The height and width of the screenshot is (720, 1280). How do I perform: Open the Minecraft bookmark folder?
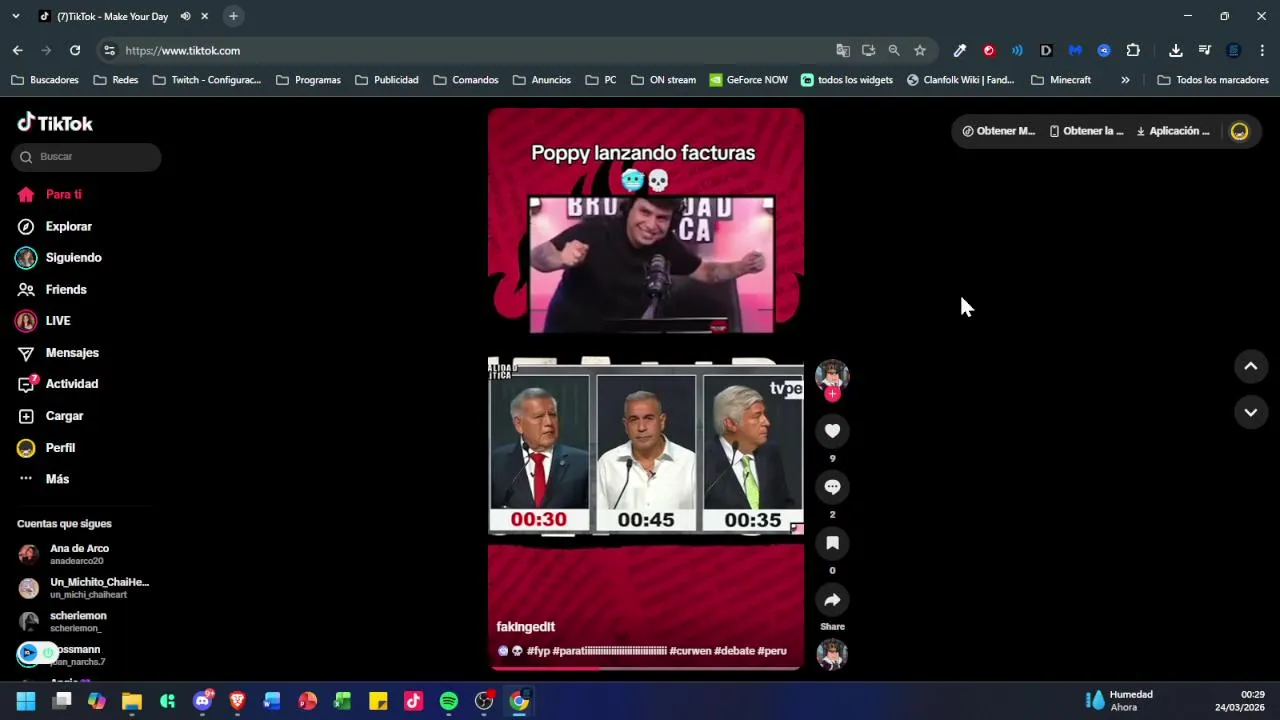pyautogui.click(x=1061, y=80)
